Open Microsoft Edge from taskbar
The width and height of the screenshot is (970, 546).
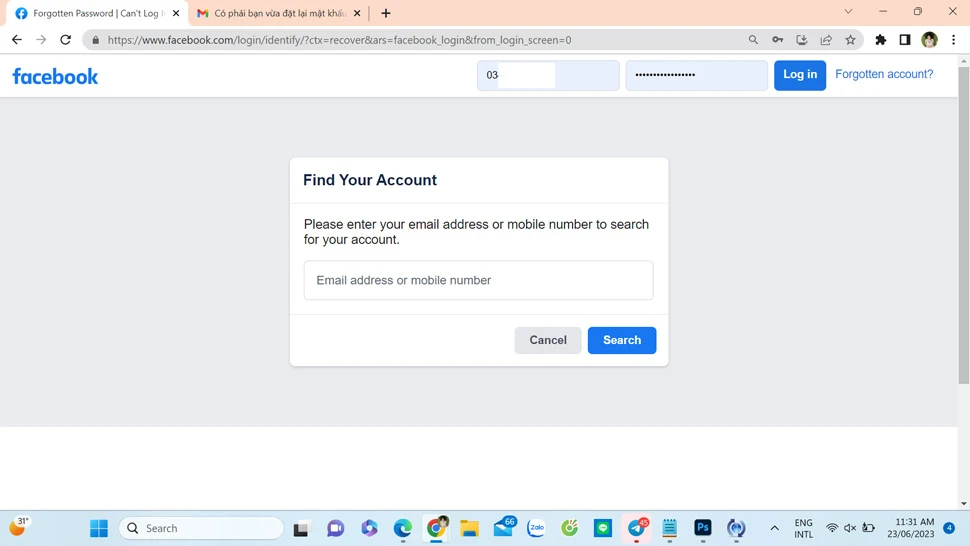click(x=403, y=528)
